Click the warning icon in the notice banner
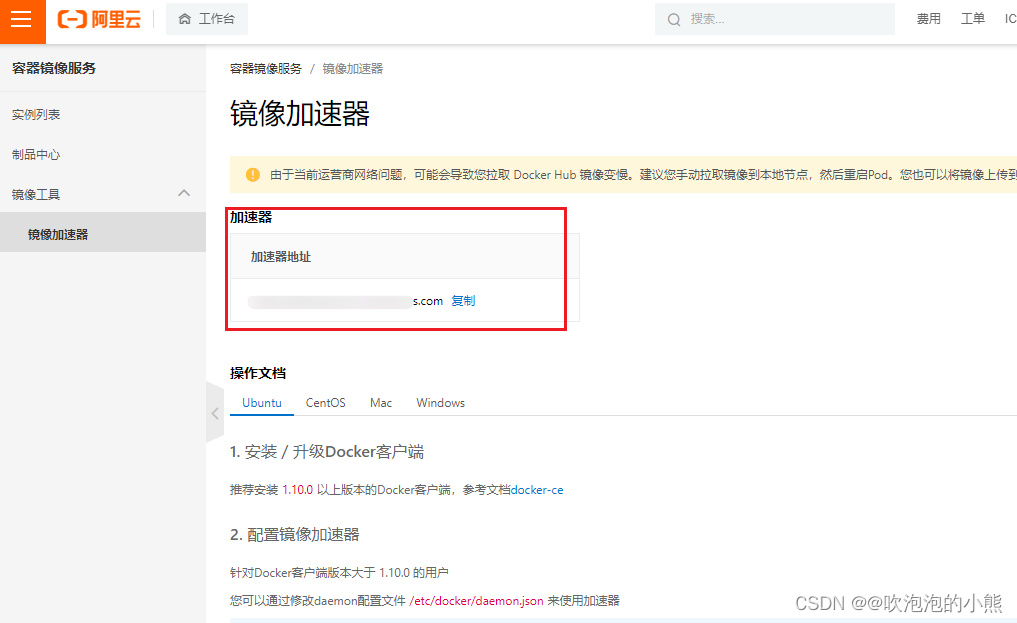 [252, 175]
